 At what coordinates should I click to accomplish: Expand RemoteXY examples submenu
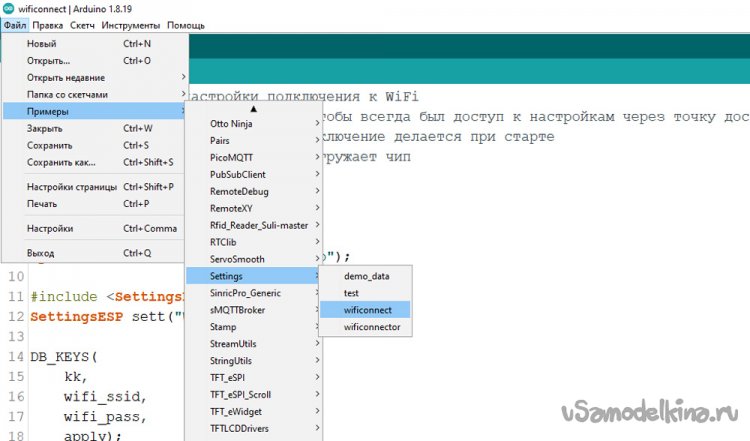pos(254,209)
